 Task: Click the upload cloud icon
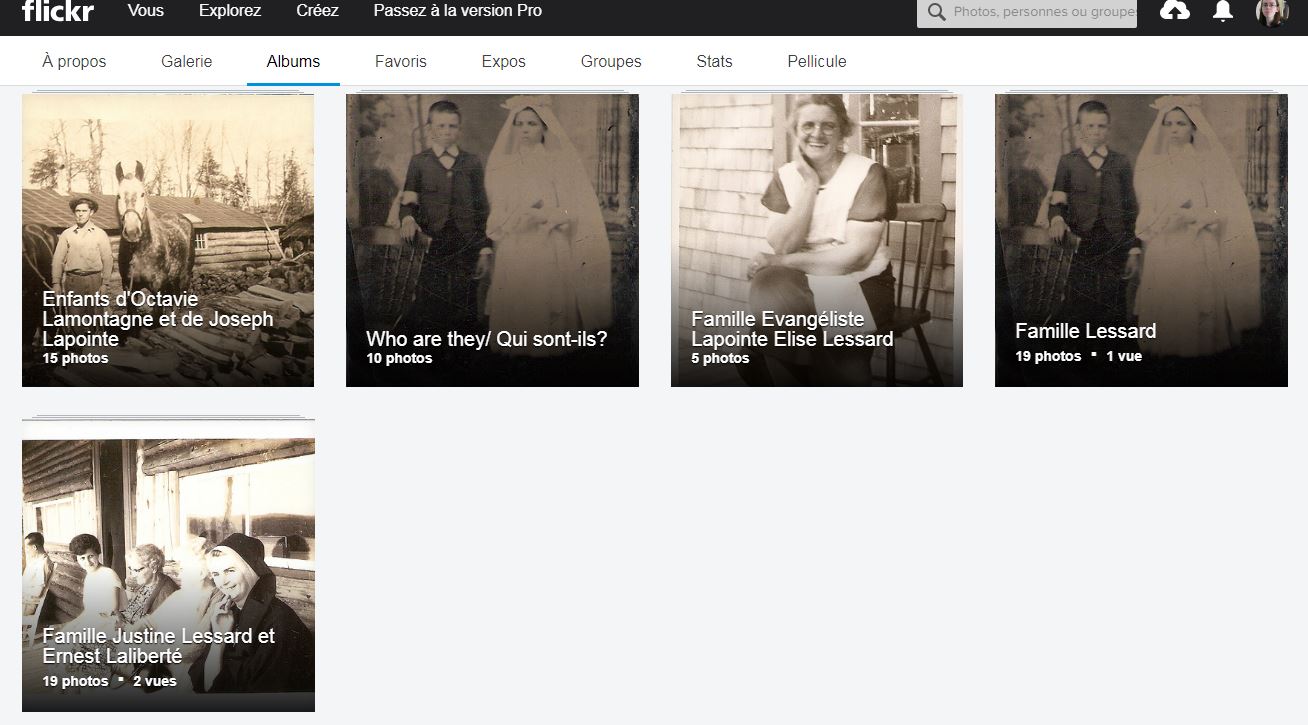pos(1174,11)
